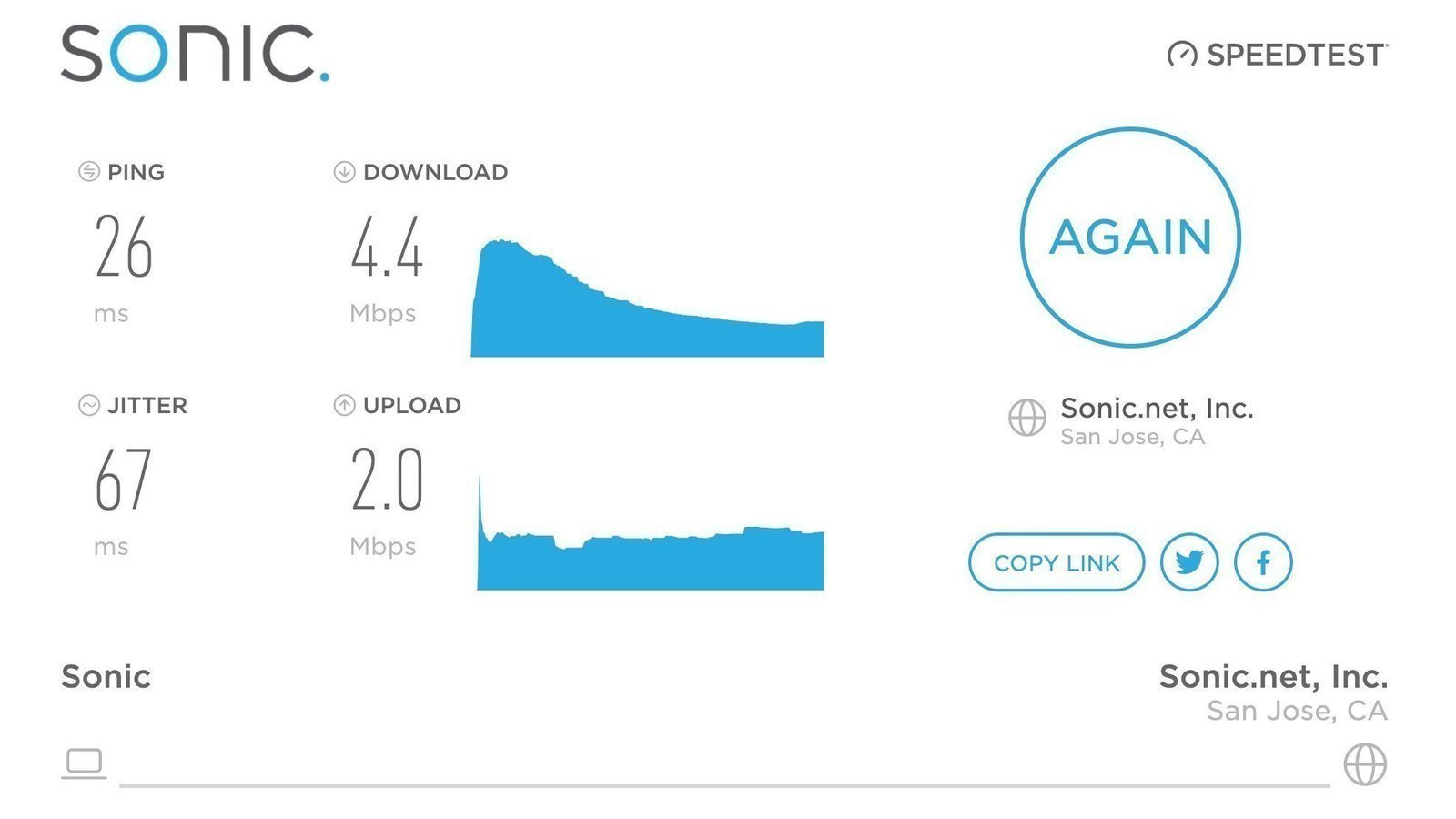Screen dimensions: 1456x819
Task: Click the UPLOAD arrow icon
Action: coord(344,405)
